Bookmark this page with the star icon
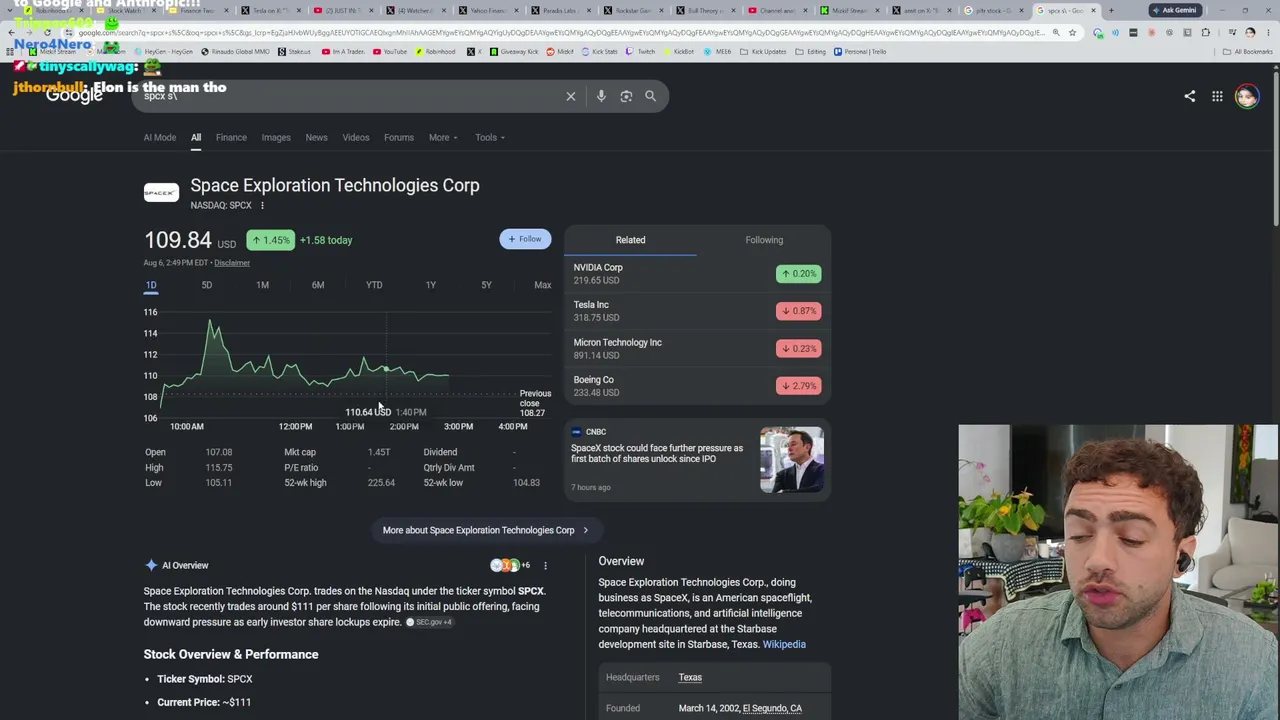1280x720 pixels. coord(1072,33)
